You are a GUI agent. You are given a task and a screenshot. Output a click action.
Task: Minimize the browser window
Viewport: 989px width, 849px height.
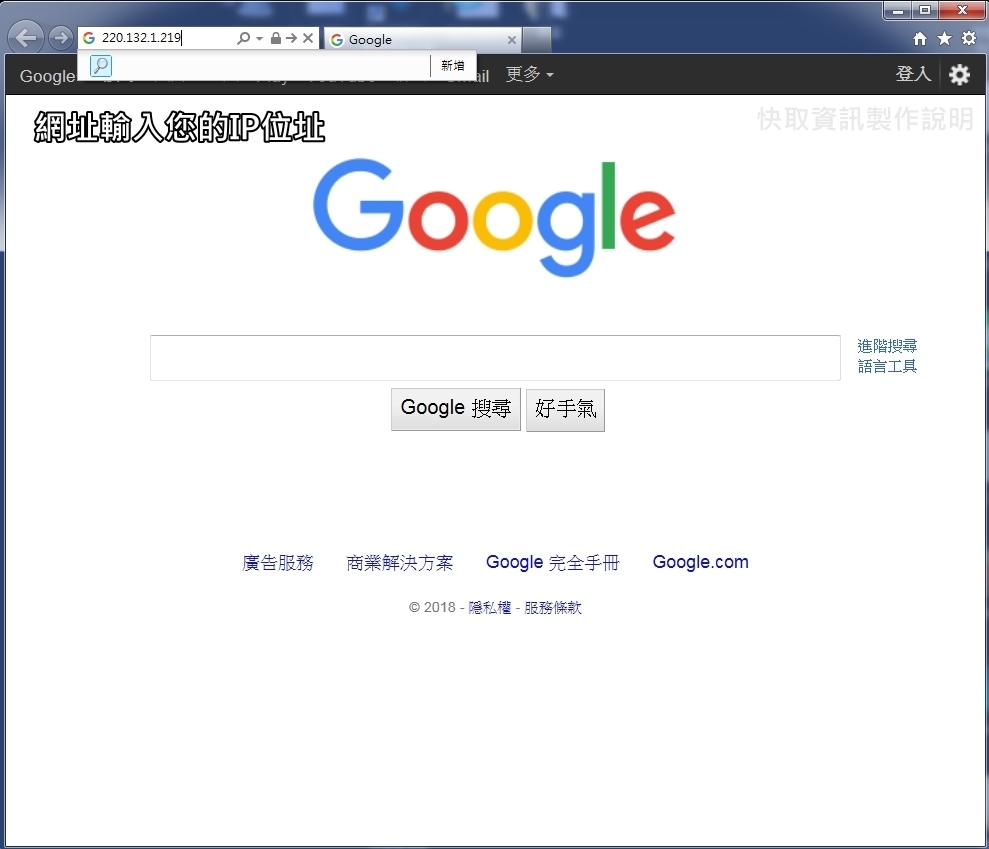click(x=898, y=11)
